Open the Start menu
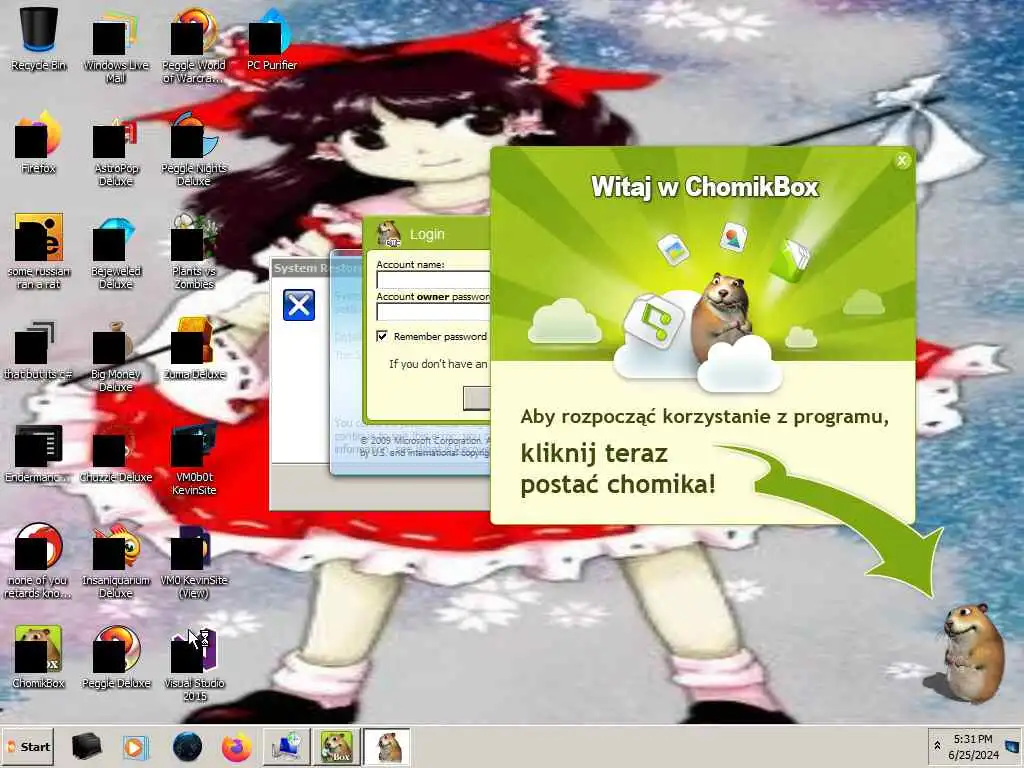This screenshot has height=768, width=1024. pos(28,746)
